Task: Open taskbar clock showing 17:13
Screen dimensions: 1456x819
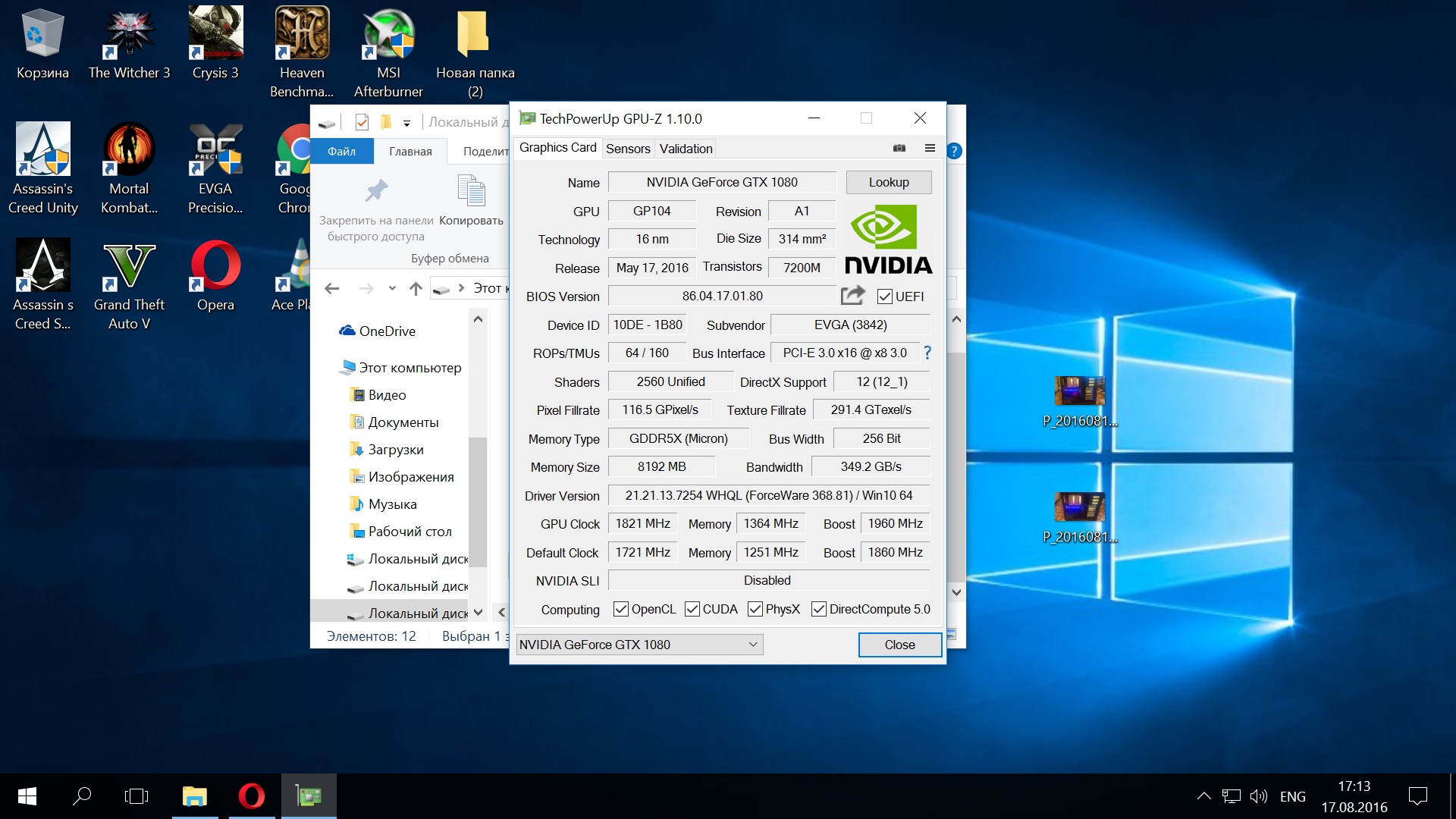Action: (1354, 796)
